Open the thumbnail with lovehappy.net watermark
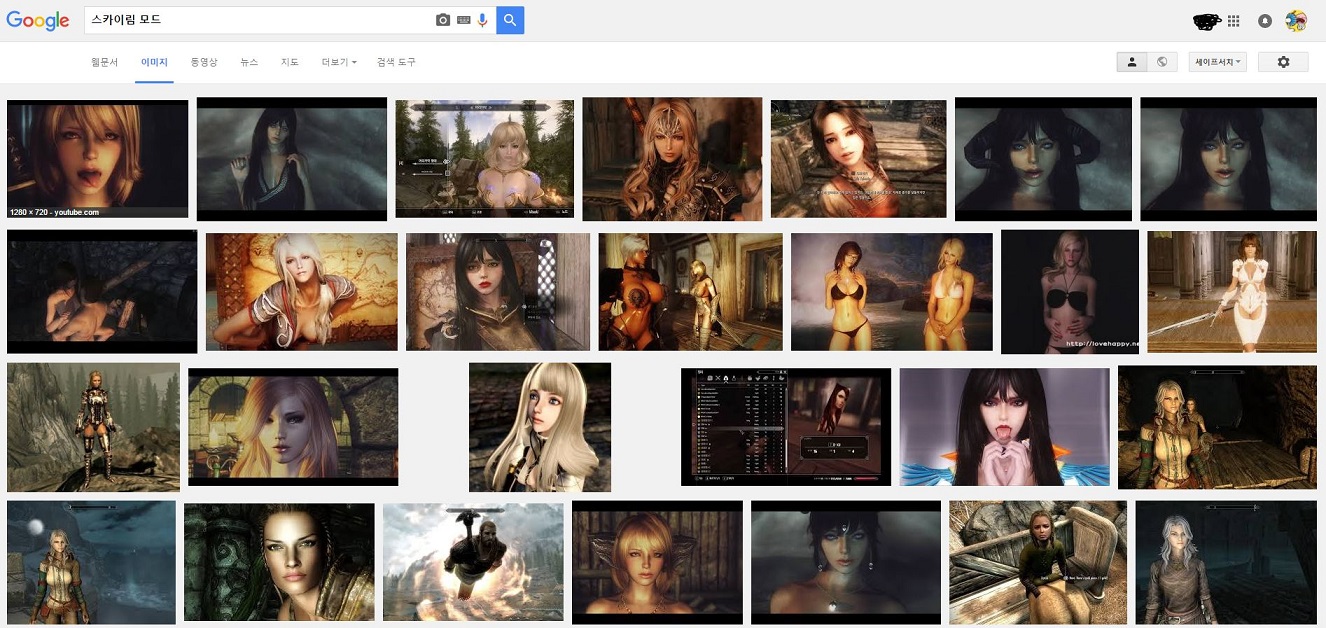 (1070, 292)
